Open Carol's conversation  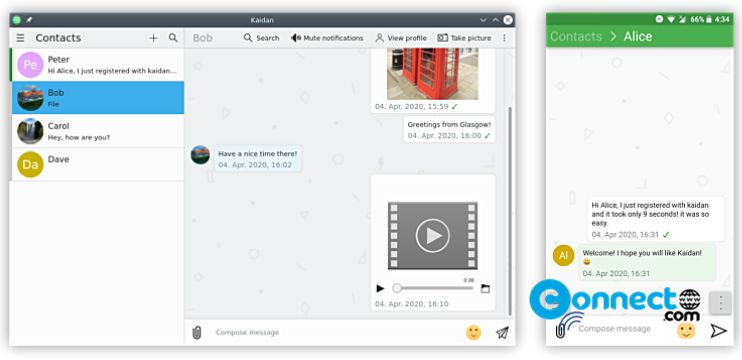point(97,131)
